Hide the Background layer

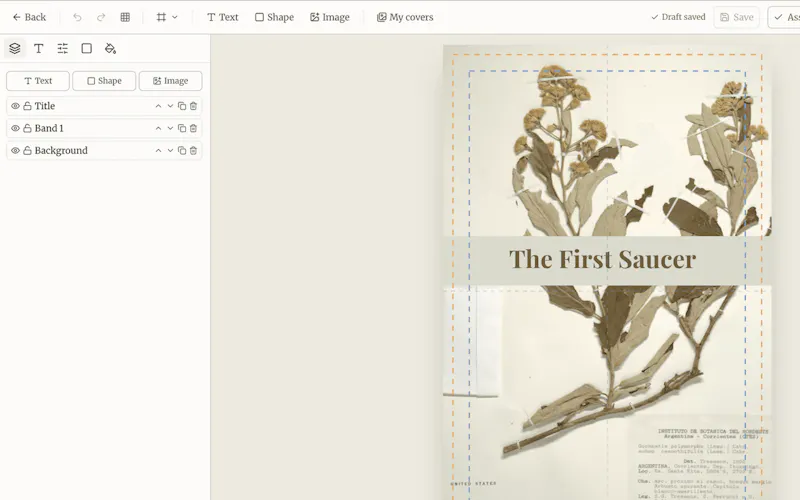(x=15, y=151)
